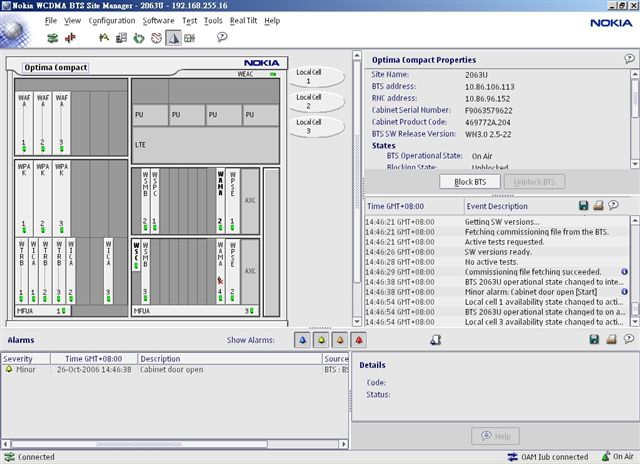Click the Help button under Details
This screenshot has width=640, height=464.
coord(496,436)
